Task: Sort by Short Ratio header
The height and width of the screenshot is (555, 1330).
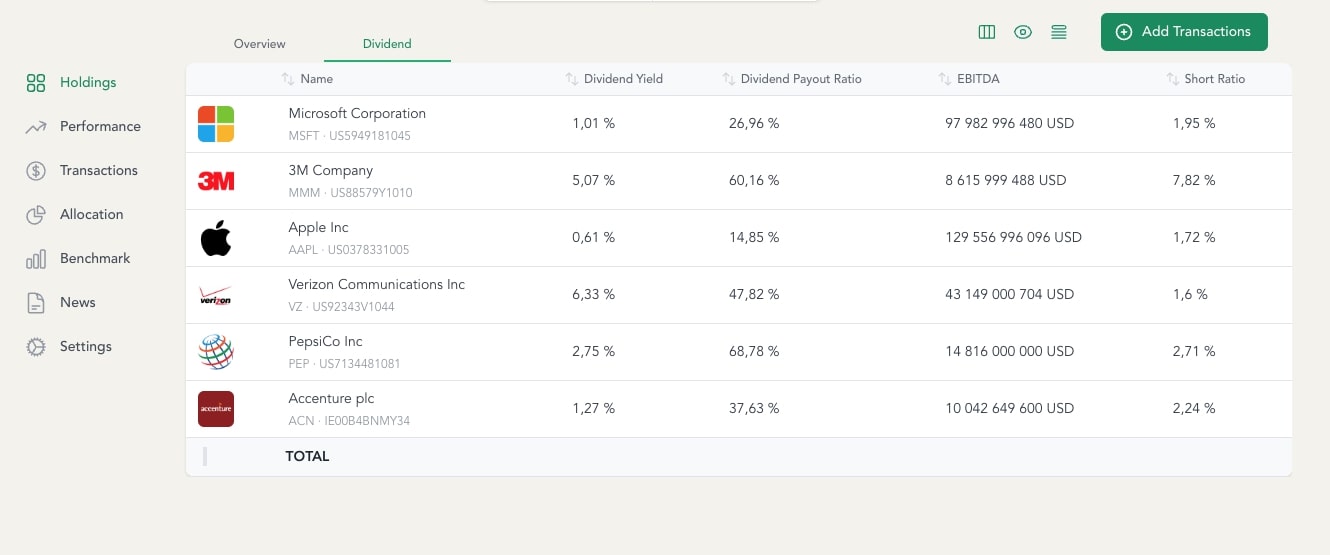Action: (1215, 79)
